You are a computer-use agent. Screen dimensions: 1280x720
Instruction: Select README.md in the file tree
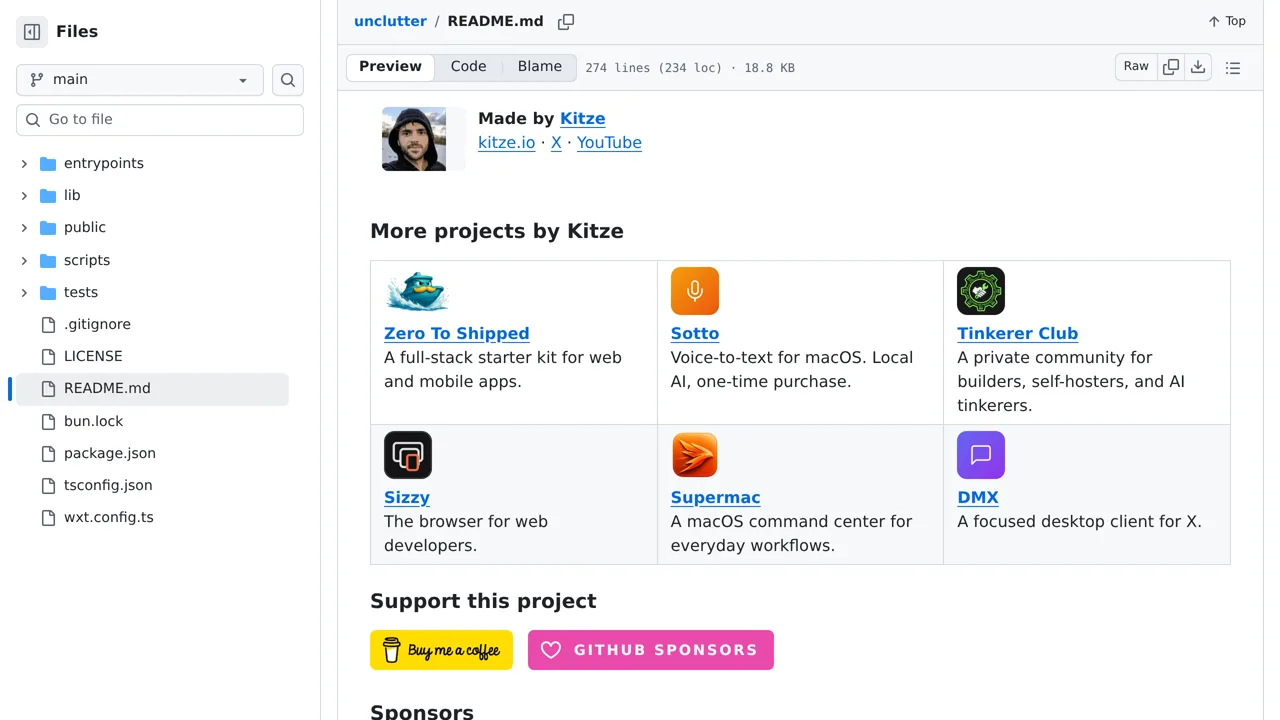point(152,389)
